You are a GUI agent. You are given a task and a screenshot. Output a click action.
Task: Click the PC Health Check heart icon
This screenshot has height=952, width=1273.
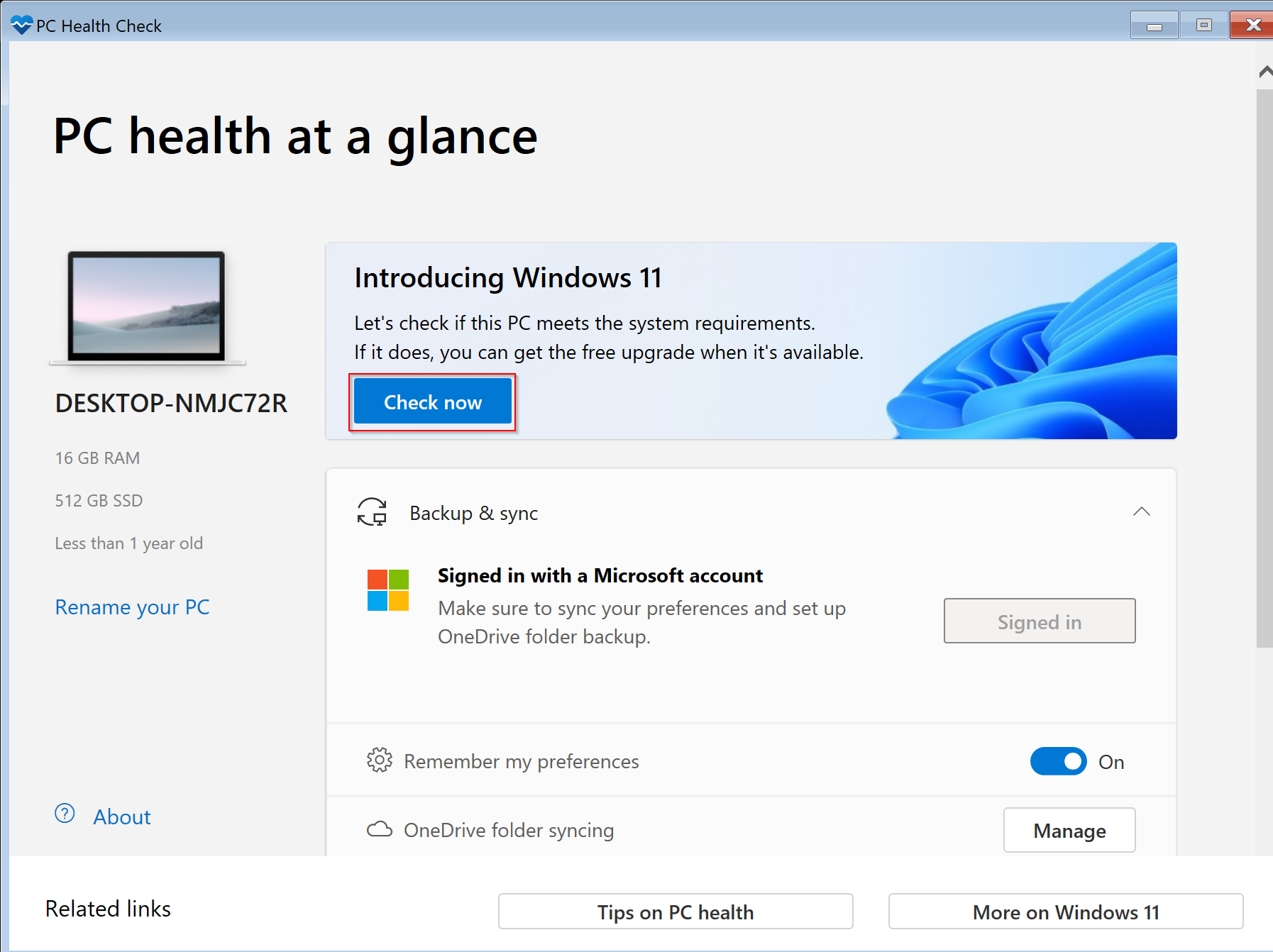(21, 26)
